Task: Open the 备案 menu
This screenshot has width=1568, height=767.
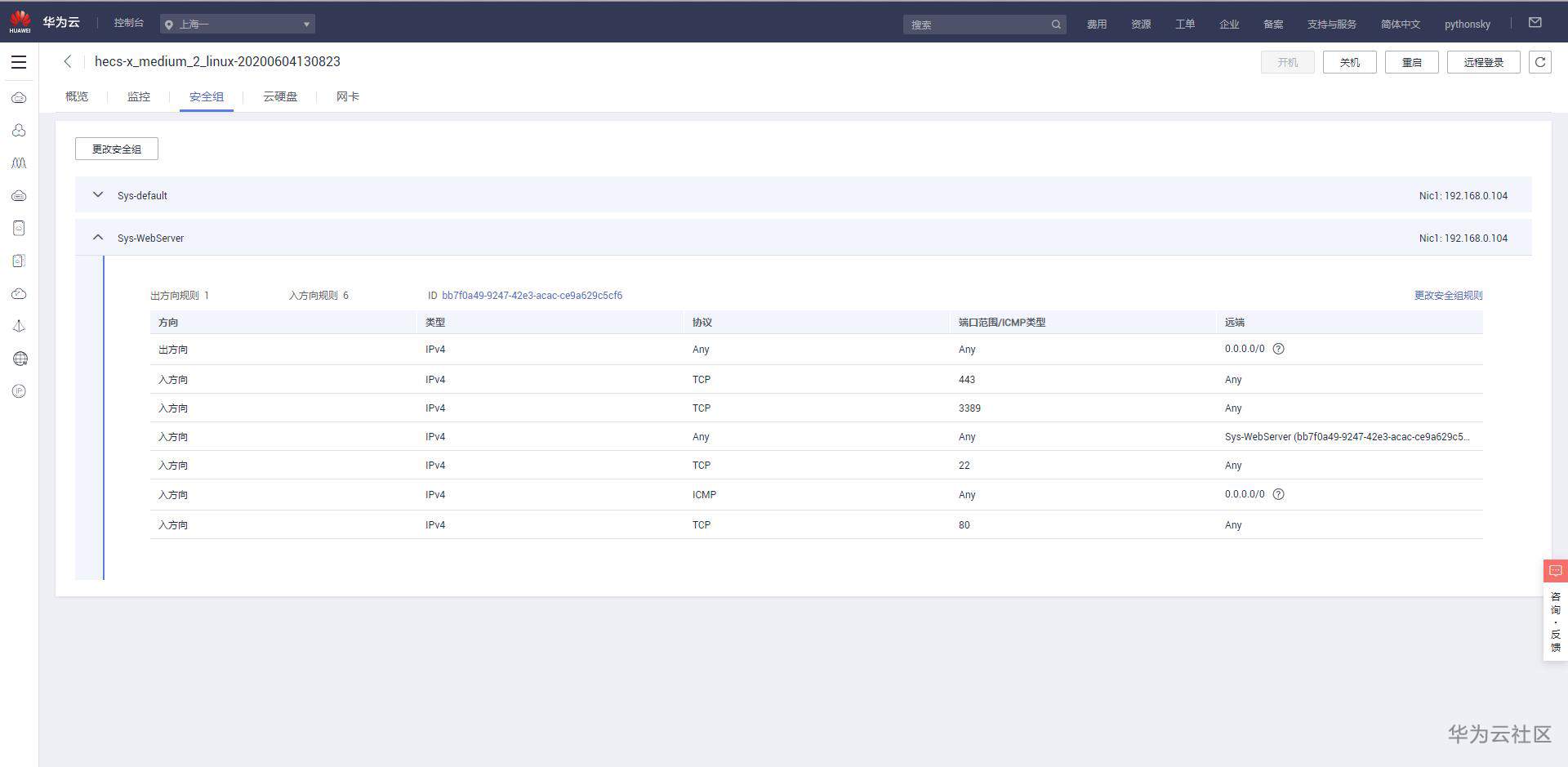Action: [x=1273, y=25]
